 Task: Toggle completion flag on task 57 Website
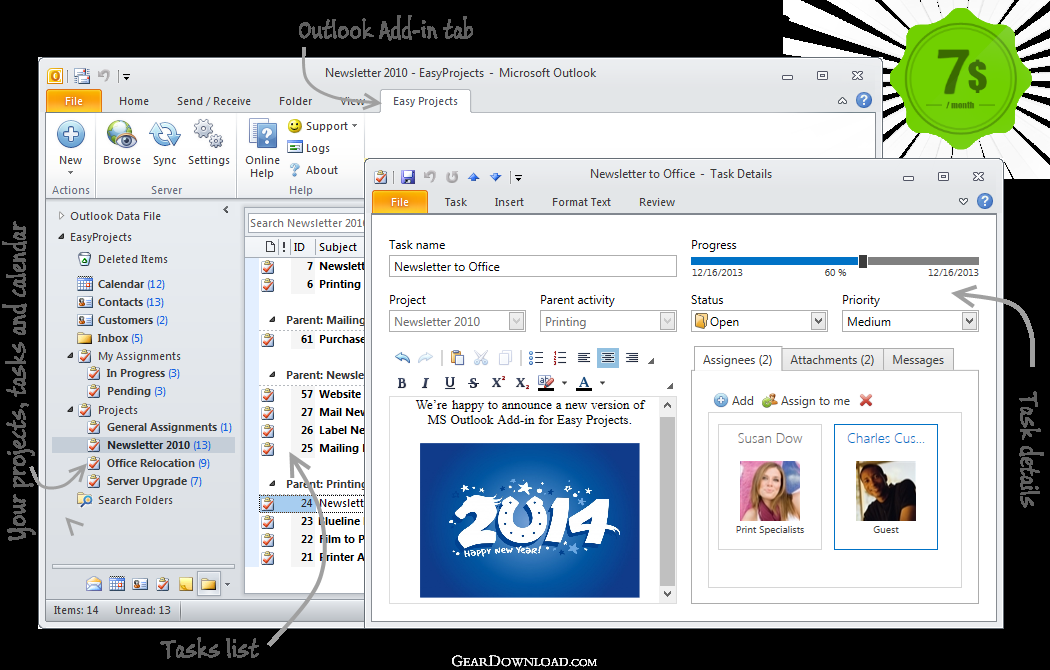268,394
